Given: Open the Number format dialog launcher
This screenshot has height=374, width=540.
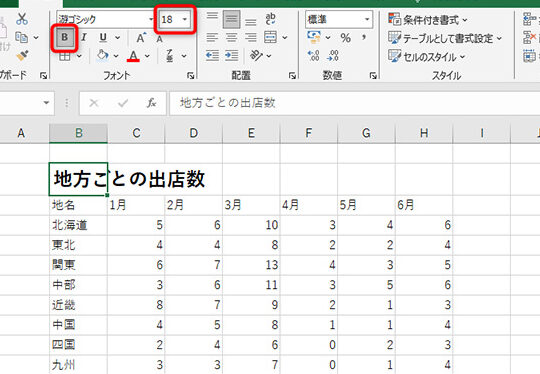Looking at the screenshot, I should pyautogui.click(x=373, y=75).
